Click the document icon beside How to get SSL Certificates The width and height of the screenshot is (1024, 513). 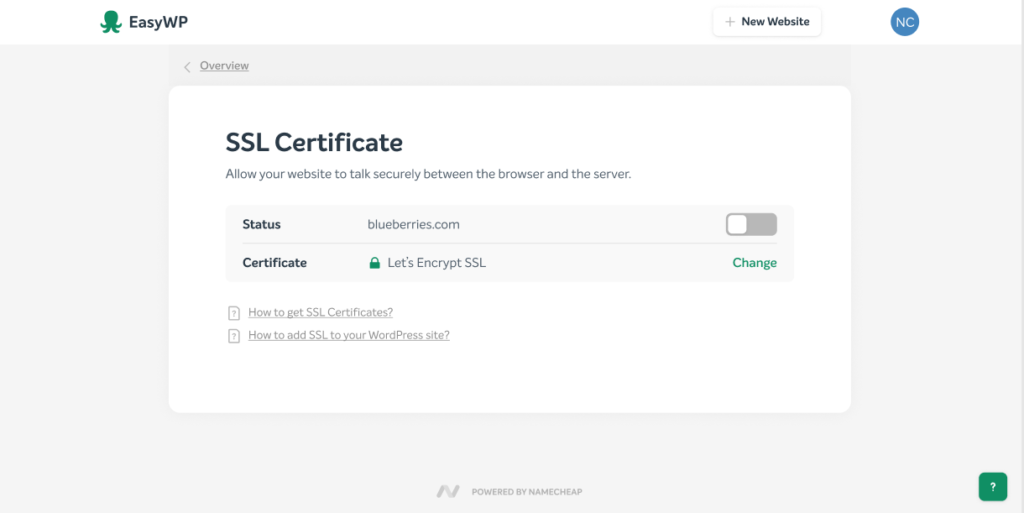point(234,313)
